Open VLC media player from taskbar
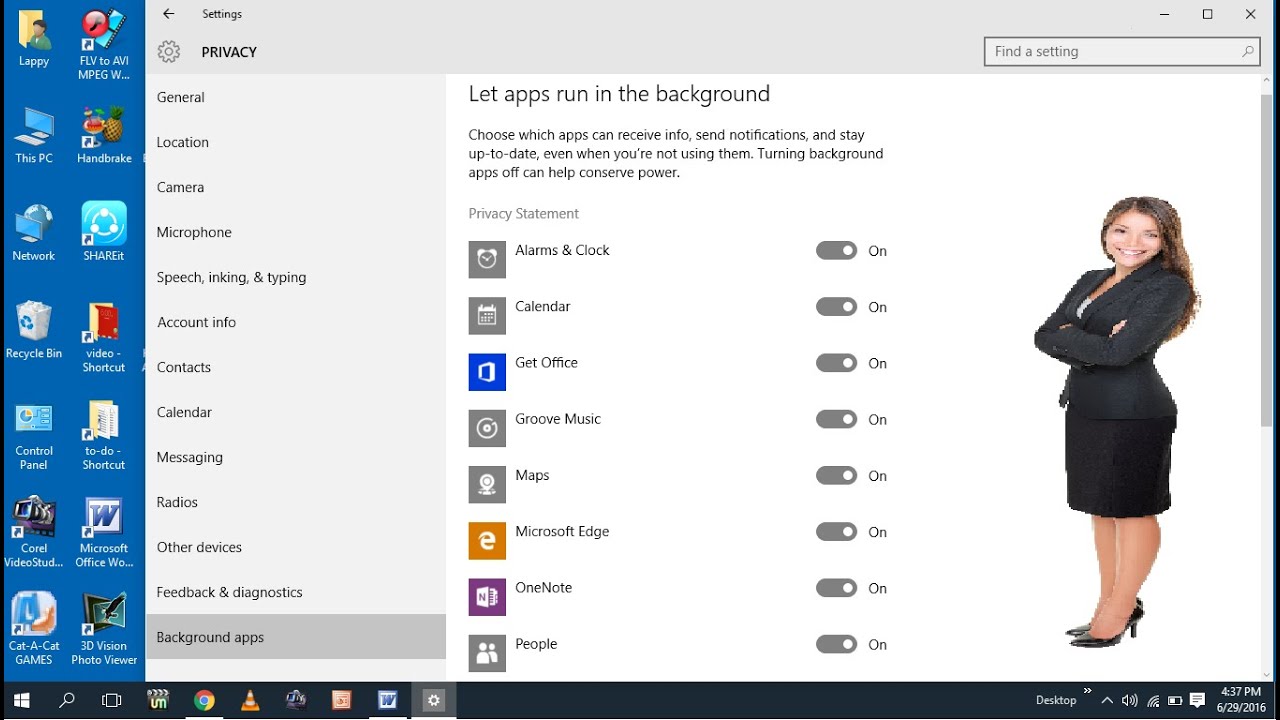The height and width of the screenshot is (720, 1280). point(250,700)
